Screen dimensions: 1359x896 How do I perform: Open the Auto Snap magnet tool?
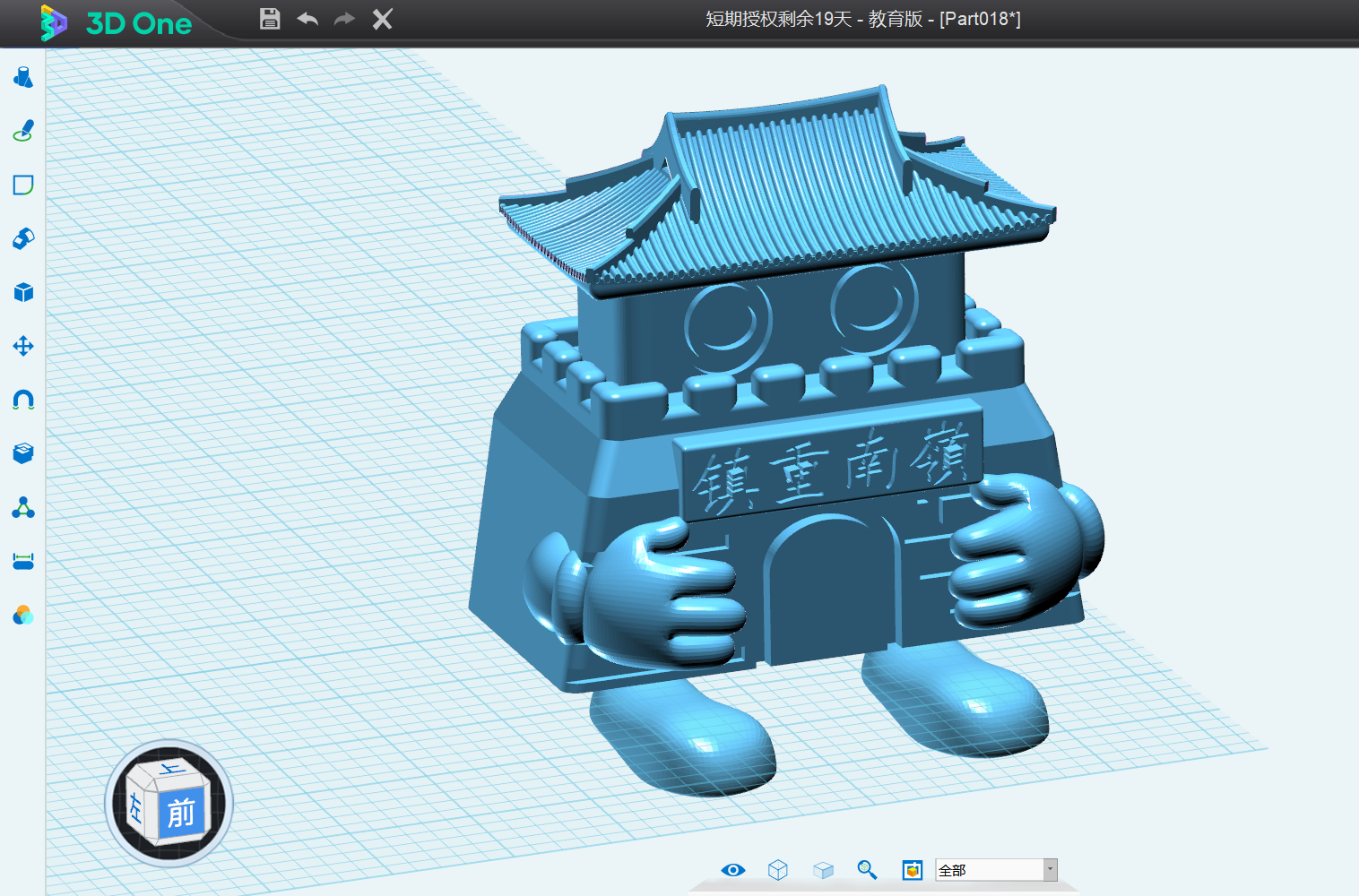23,400
